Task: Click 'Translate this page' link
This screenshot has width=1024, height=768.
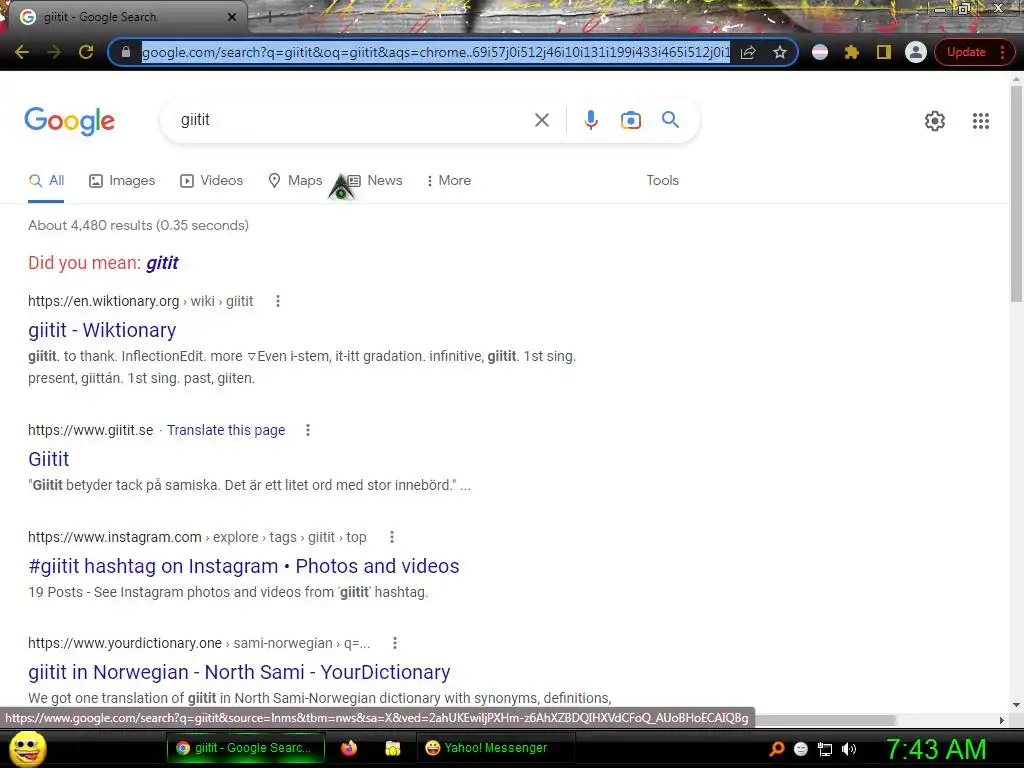Action: 226,430
